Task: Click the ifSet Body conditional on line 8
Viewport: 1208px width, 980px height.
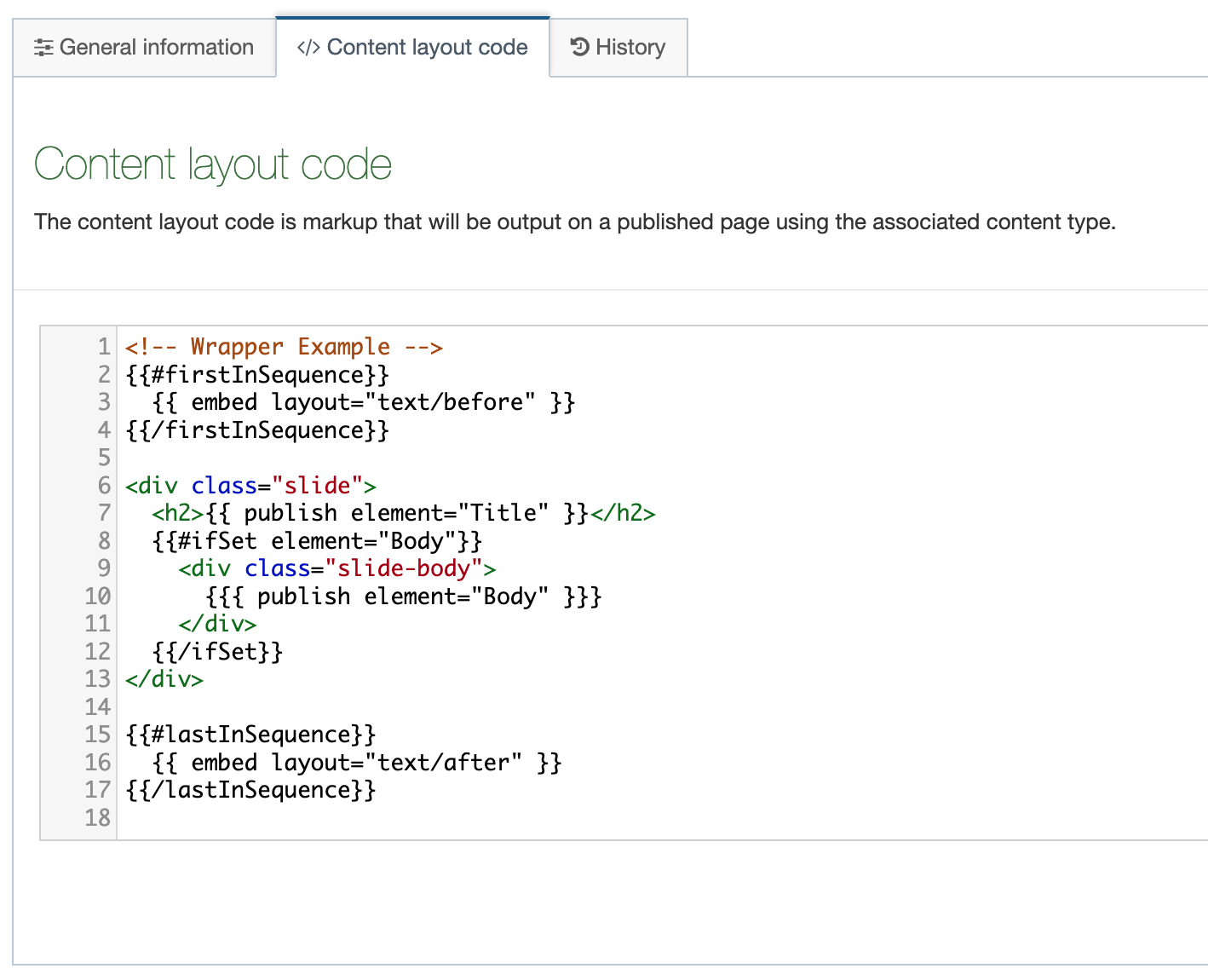Action: tap(317, 540)
